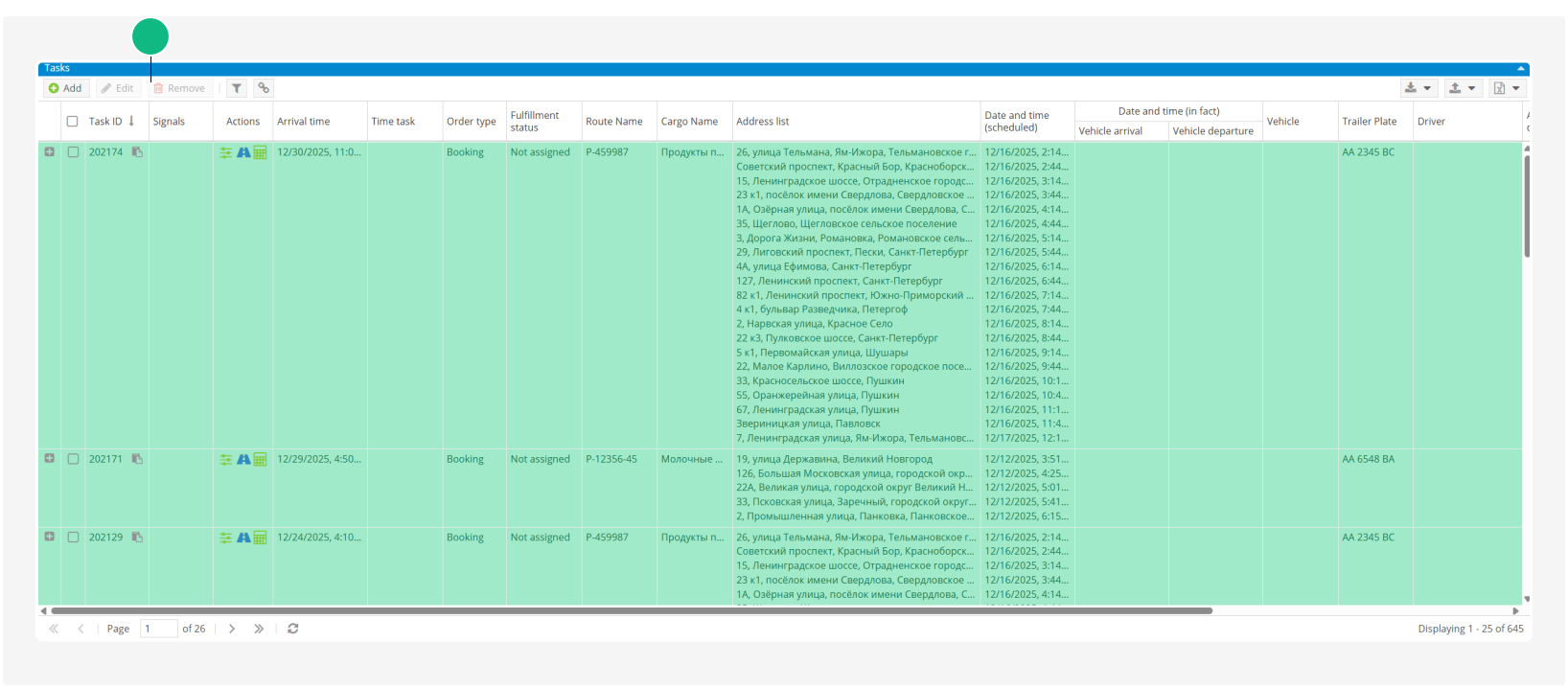Open the download dropdown menu
The image size is (1568, 688).
pyautogui.click(x=1418, y=88)
